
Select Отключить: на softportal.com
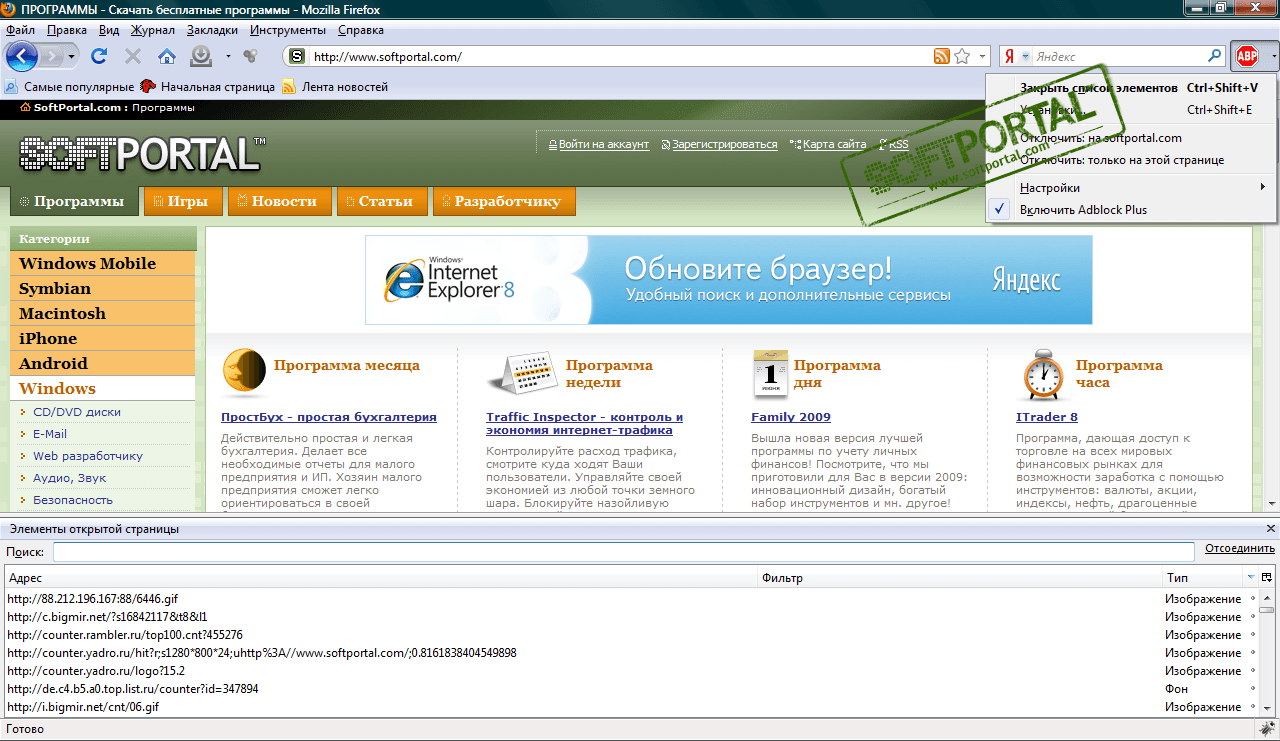click(x=1131, y=138)
